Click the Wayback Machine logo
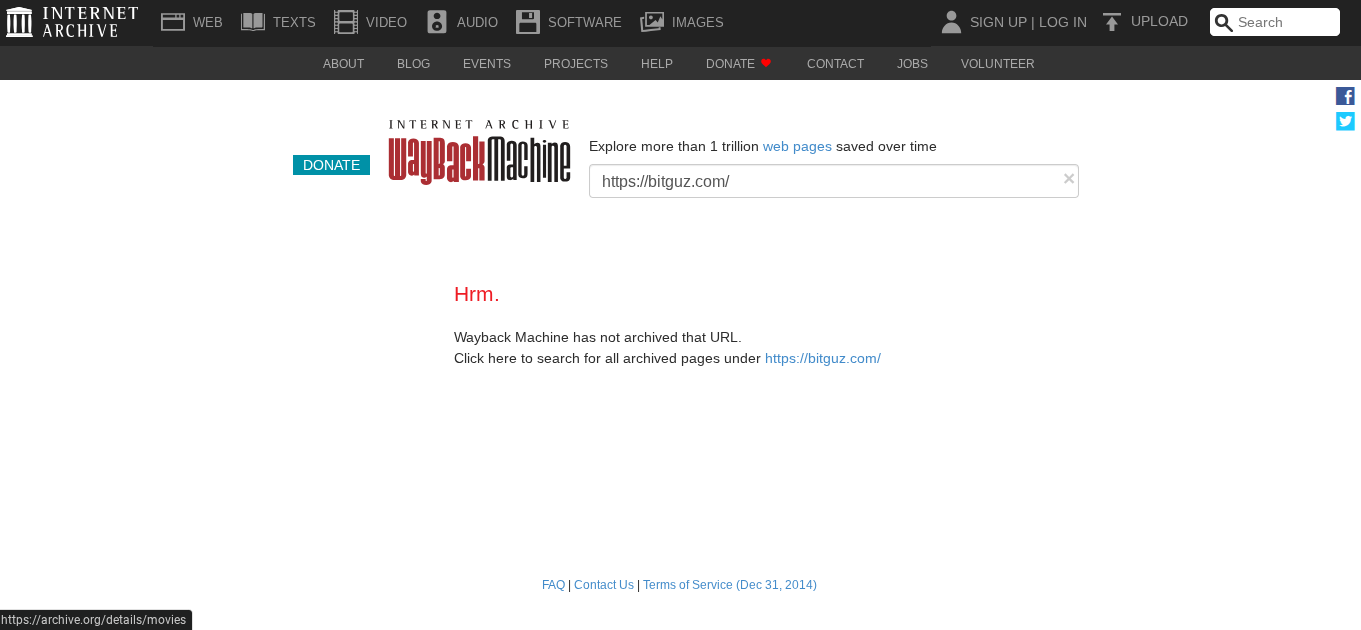This screenshot has width=1361, height=630. [479, 155]
